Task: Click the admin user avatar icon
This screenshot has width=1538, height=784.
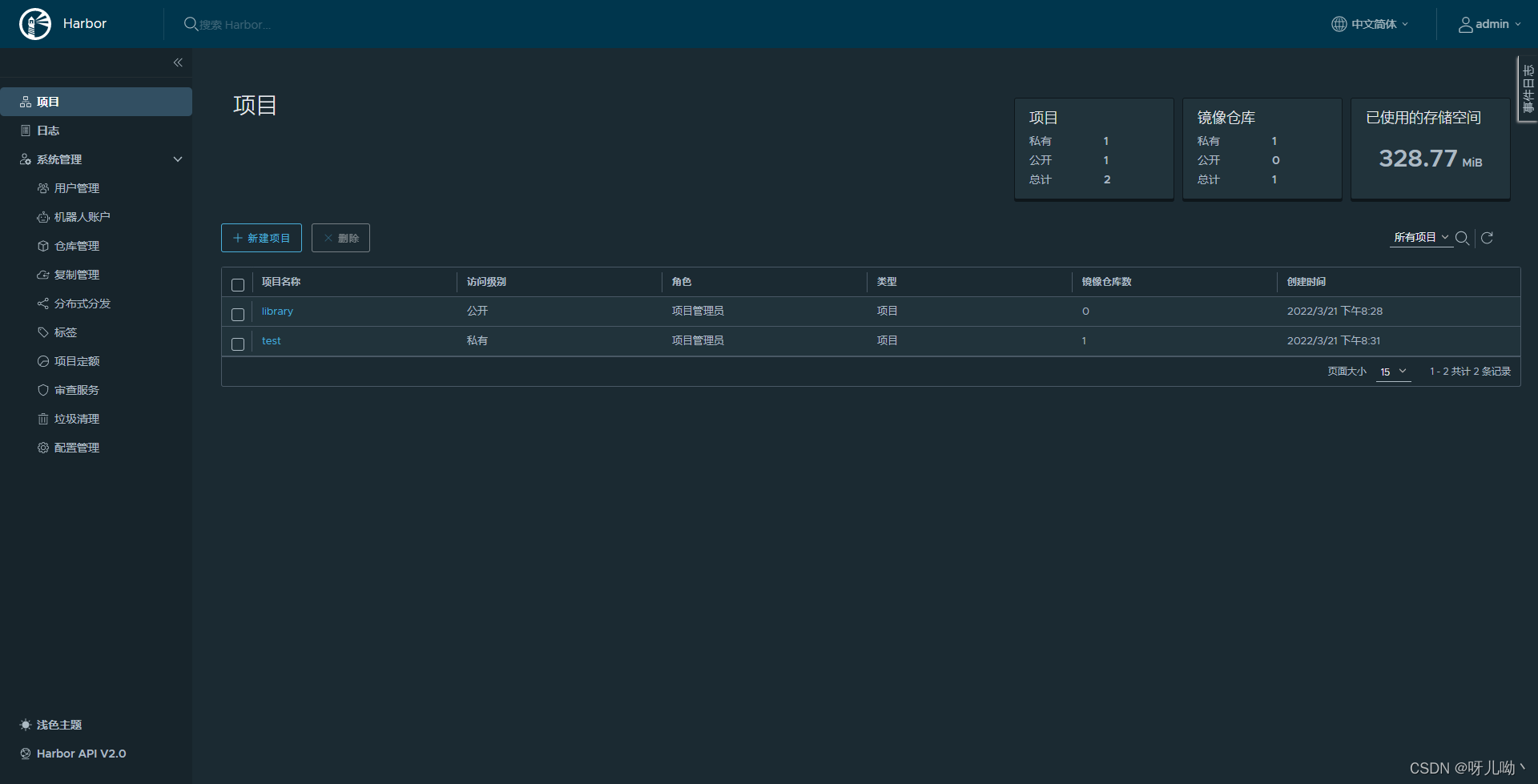Action: (x=1465, y=24)
